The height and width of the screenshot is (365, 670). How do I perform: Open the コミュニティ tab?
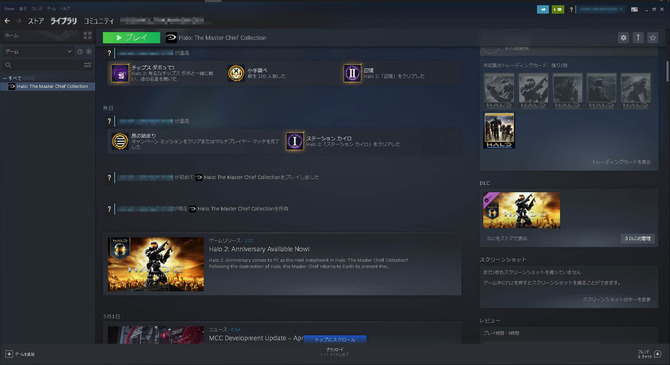point(99,21)
